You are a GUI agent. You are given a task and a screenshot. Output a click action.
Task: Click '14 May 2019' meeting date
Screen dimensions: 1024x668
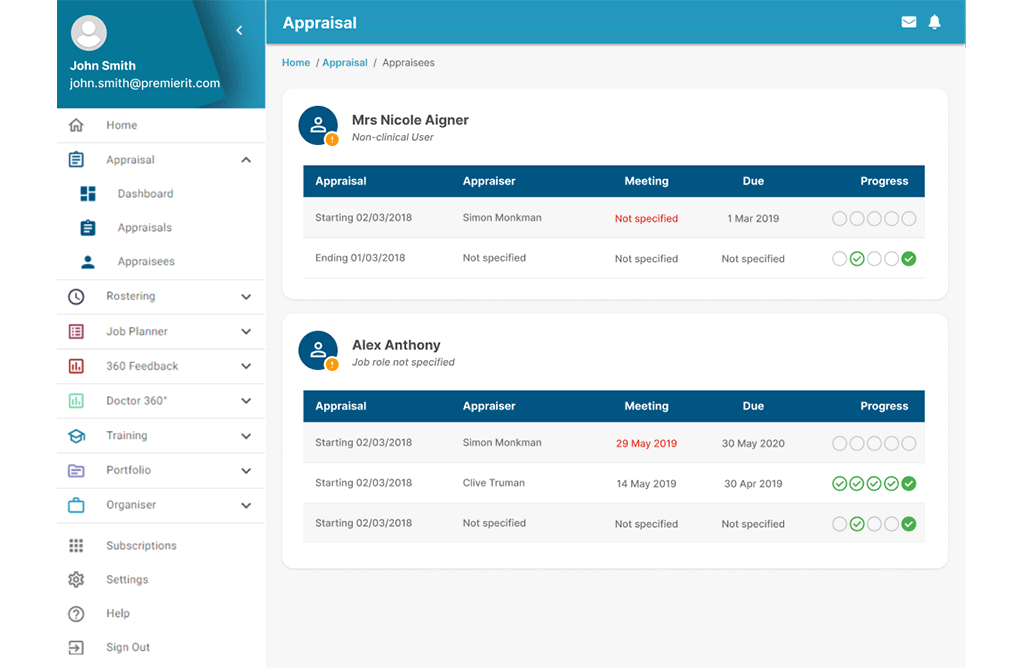pyautogui.click(x=646, y=484)
